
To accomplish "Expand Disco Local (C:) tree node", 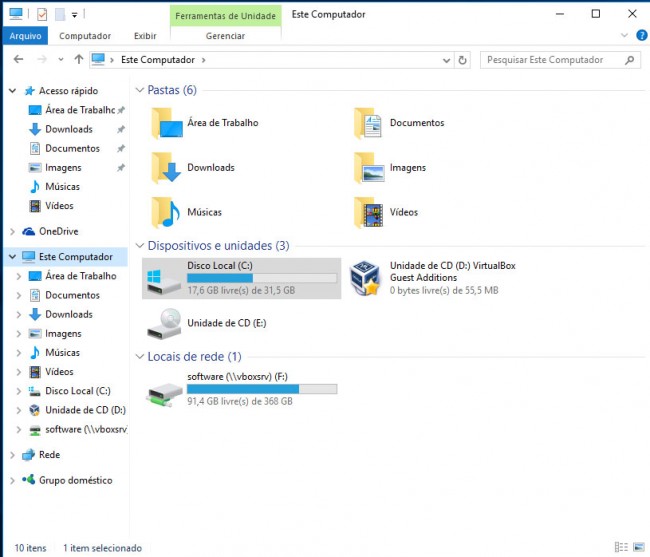I will pyautogui.click(x=19, y=391).
